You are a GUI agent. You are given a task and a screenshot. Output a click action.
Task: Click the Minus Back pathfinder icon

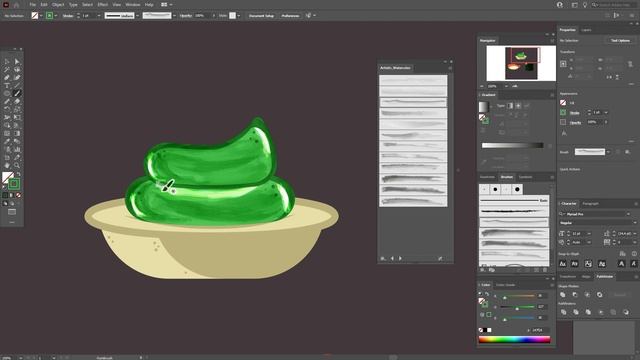tap(626, 312)
